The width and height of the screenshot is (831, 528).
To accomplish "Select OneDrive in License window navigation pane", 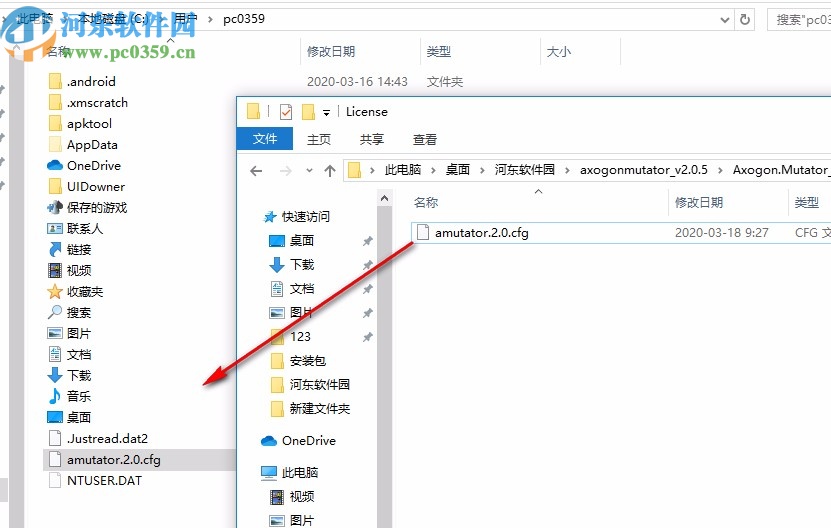I will point(308,441).
